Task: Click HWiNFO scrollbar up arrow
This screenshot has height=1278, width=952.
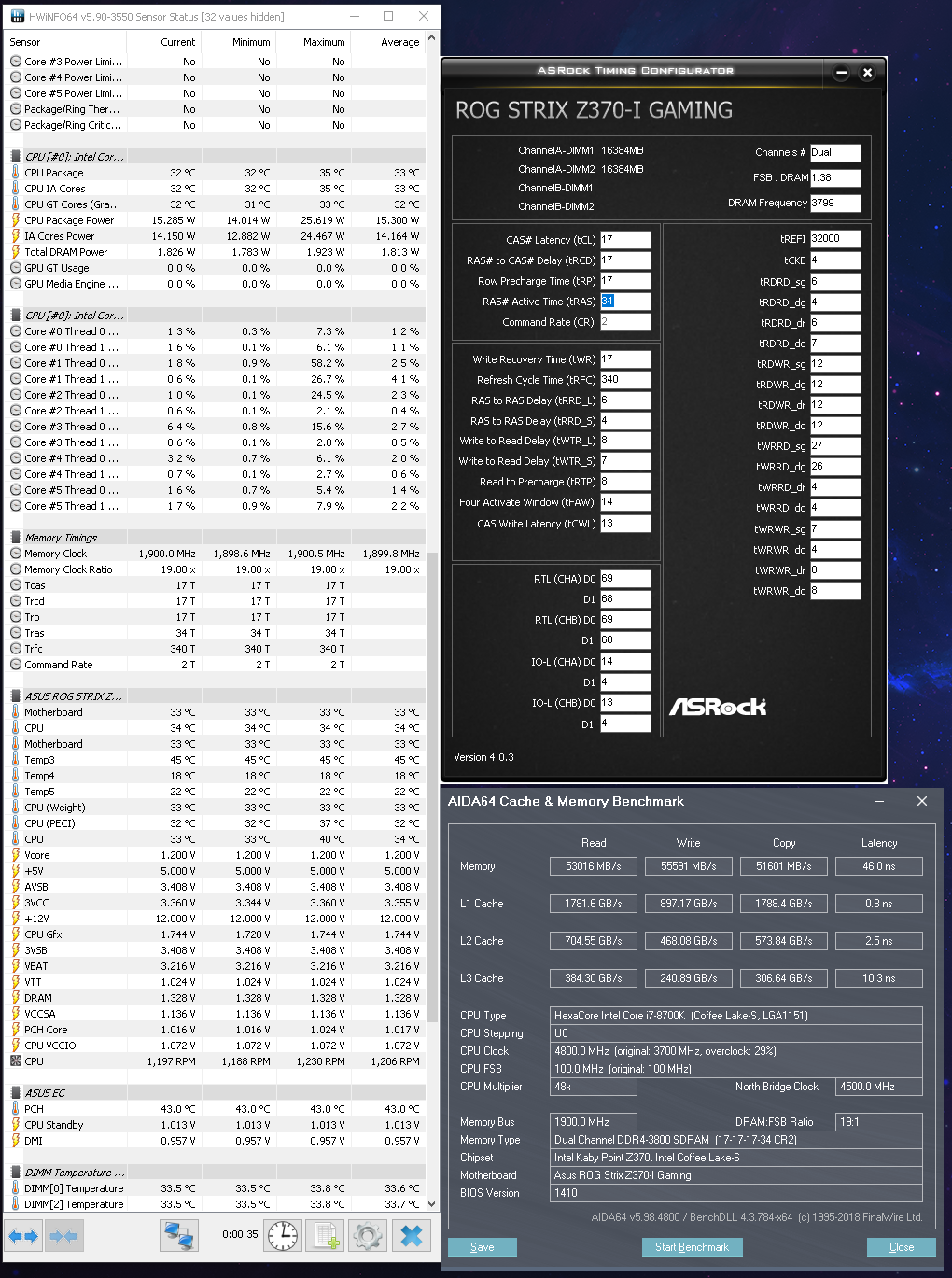Action: click(431, 39)
